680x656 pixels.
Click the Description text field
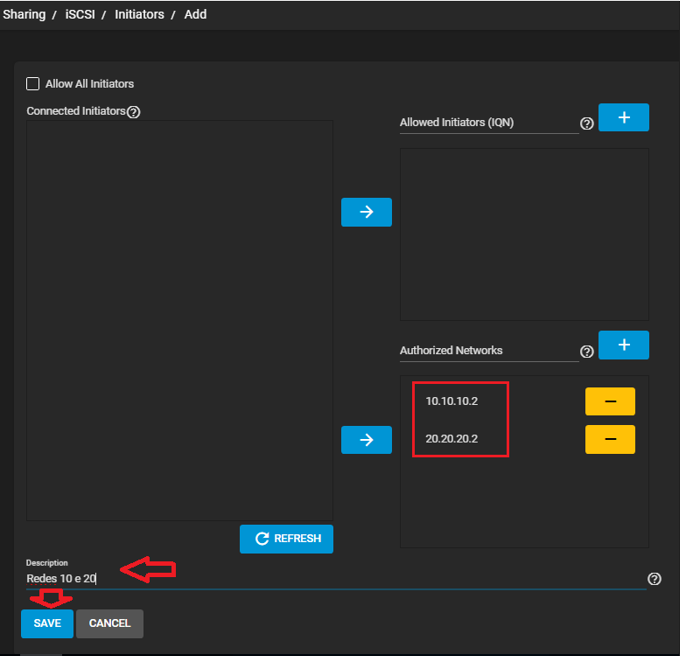click(330, 579)
